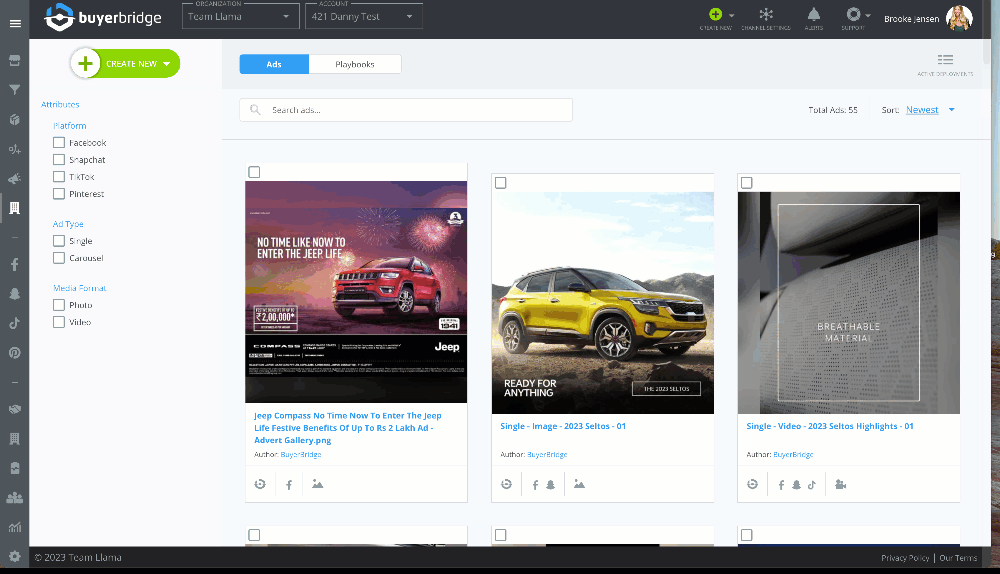
Task: Open the Breathable Material video thumbnail
Action: [849, 303]
